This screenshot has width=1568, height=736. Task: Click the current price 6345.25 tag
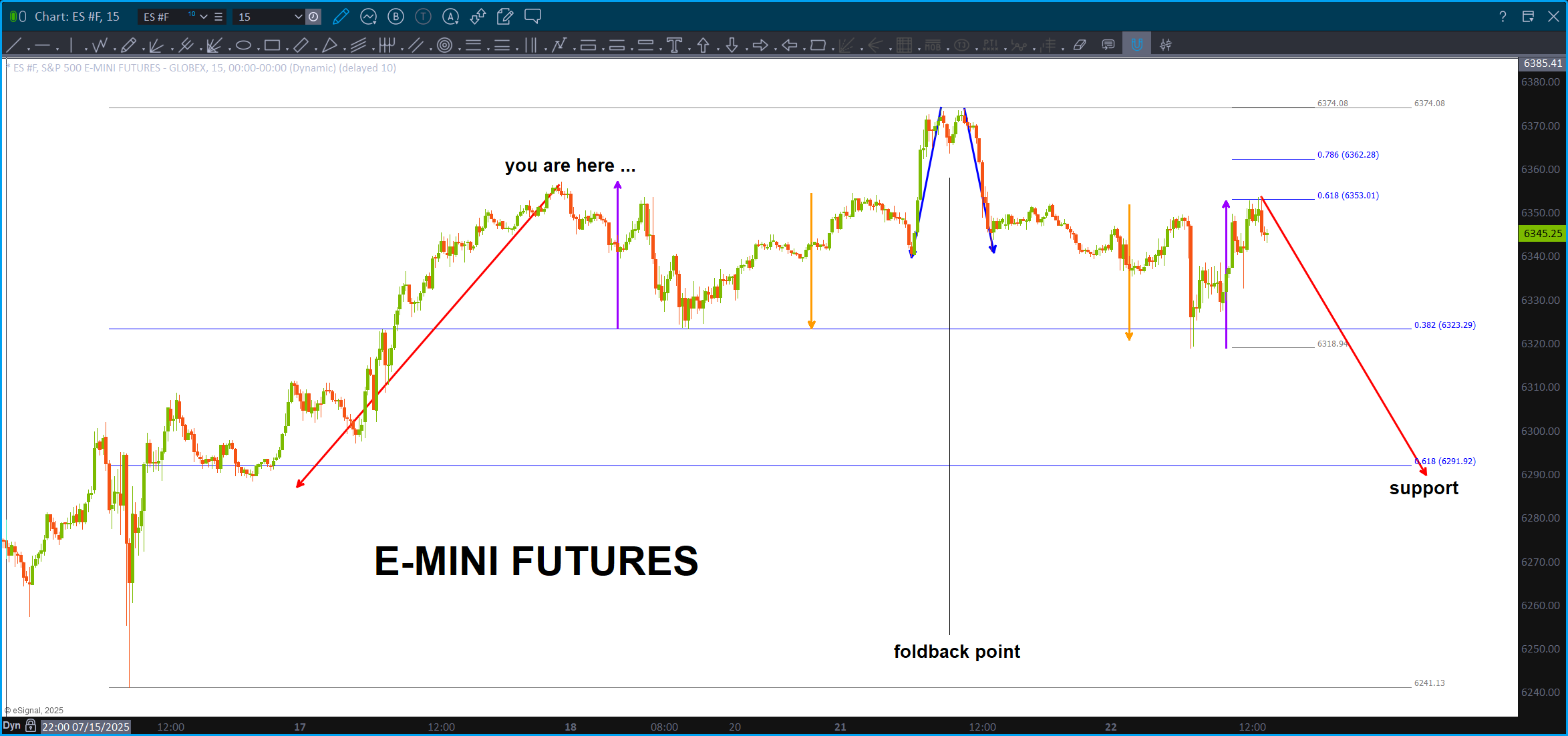click(1543, 233)
